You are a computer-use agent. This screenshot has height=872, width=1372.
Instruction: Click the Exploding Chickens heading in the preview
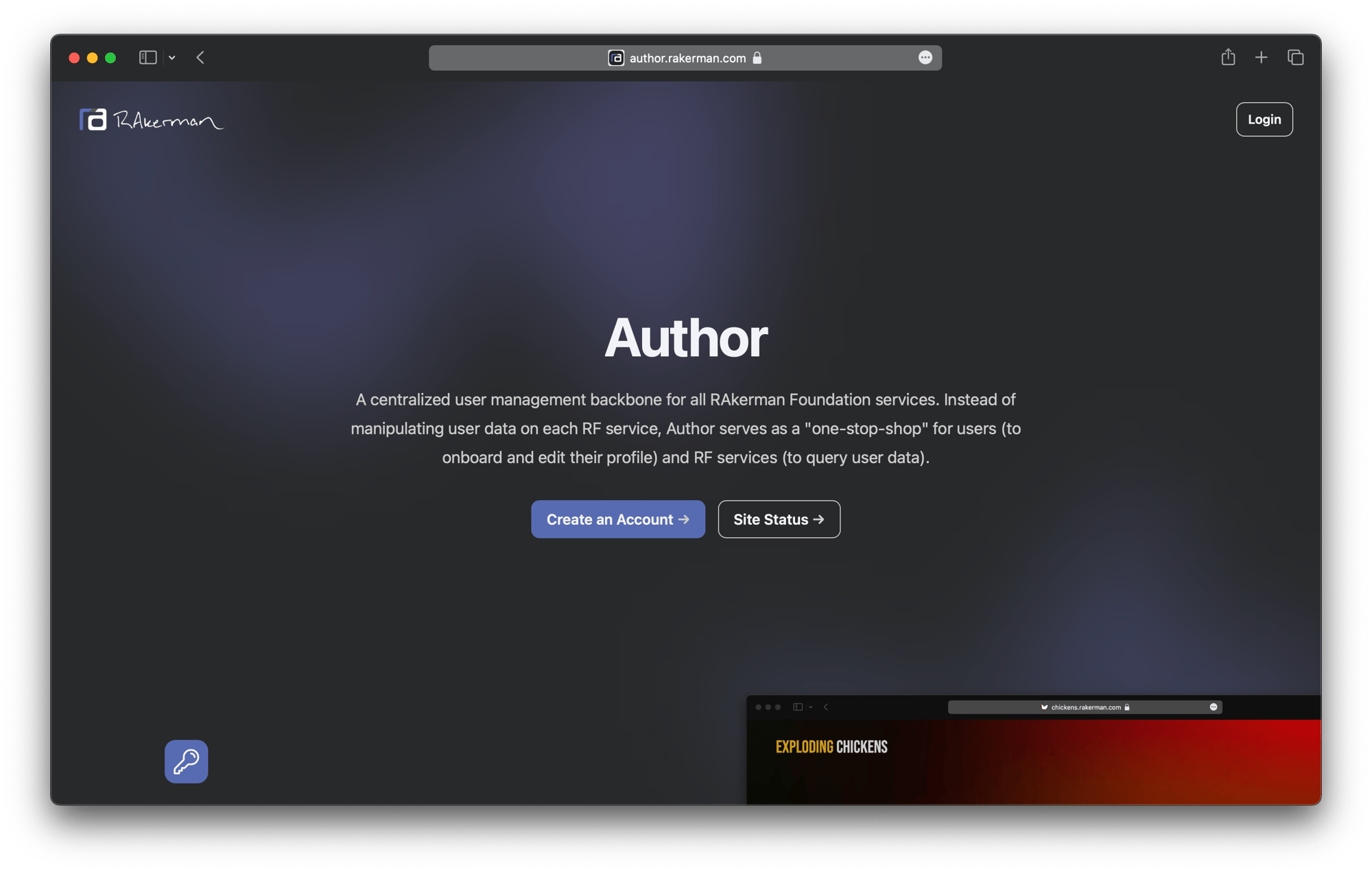coord(831,746)
